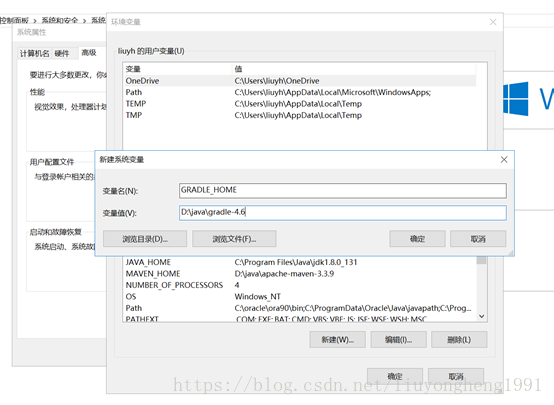Select the TEMP user variable row

pyautogui.click(x=300, y=104)
